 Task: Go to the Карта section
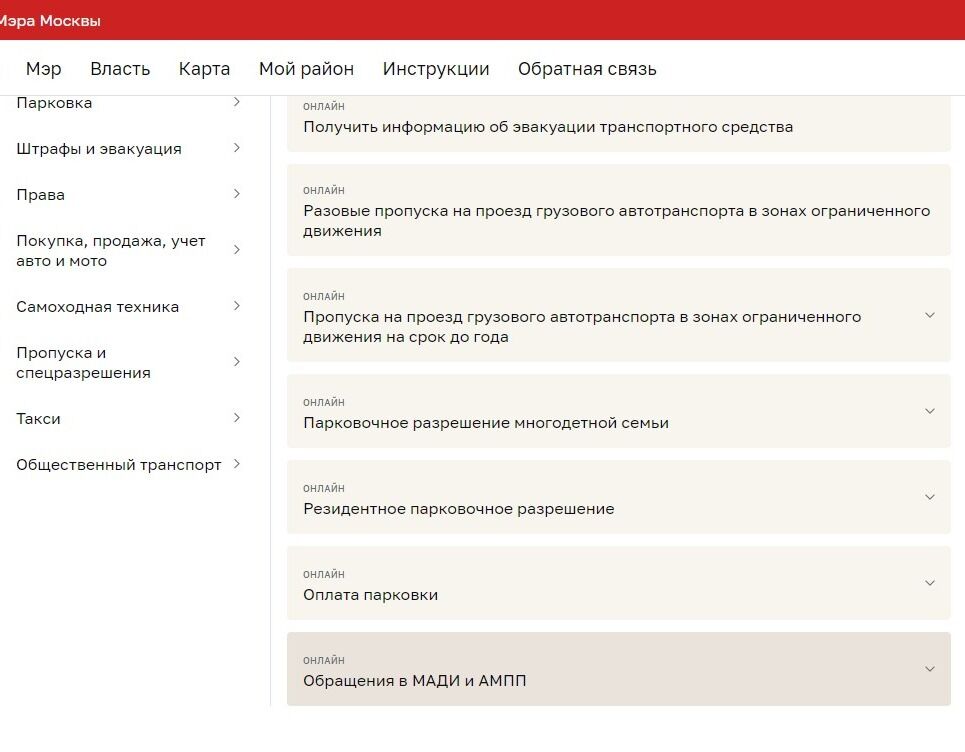204,69
